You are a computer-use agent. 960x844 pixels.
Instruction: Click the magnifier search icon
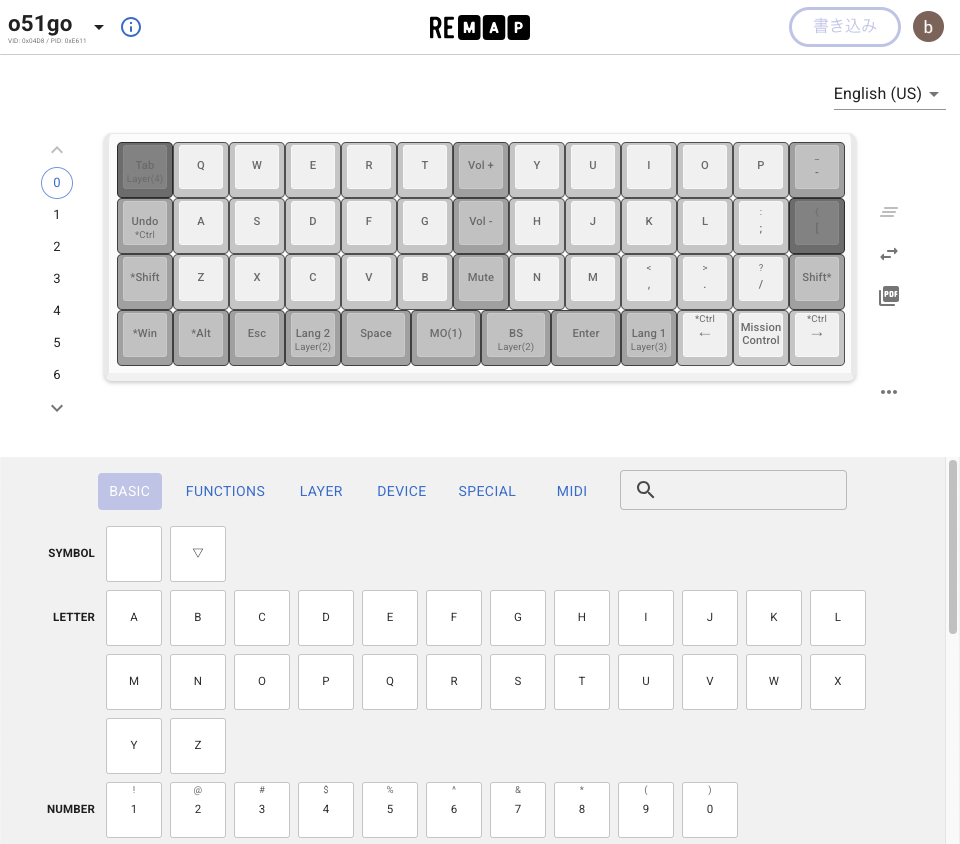coord(645,490)
